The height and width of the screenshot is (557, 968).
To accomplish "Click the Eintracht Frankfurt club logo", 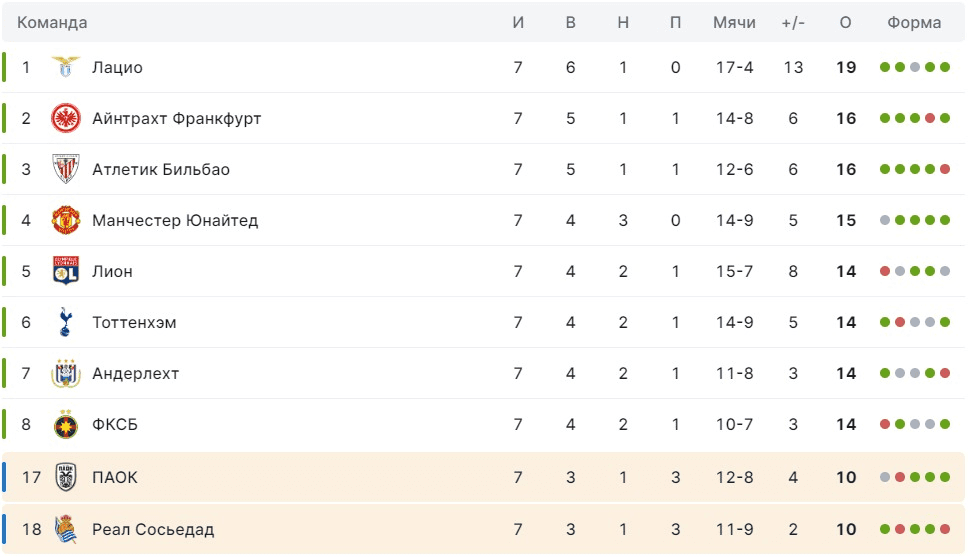I will click(65, 119).
